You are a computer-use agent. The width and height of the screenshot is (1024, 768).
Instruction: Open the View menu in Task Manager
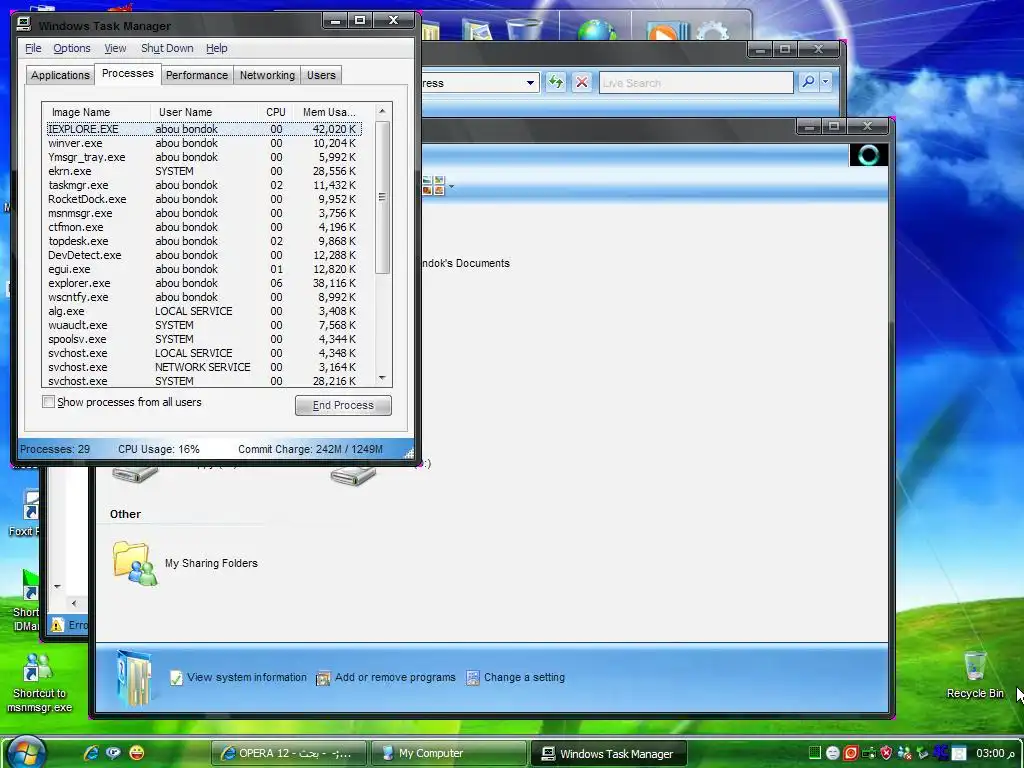115,48
